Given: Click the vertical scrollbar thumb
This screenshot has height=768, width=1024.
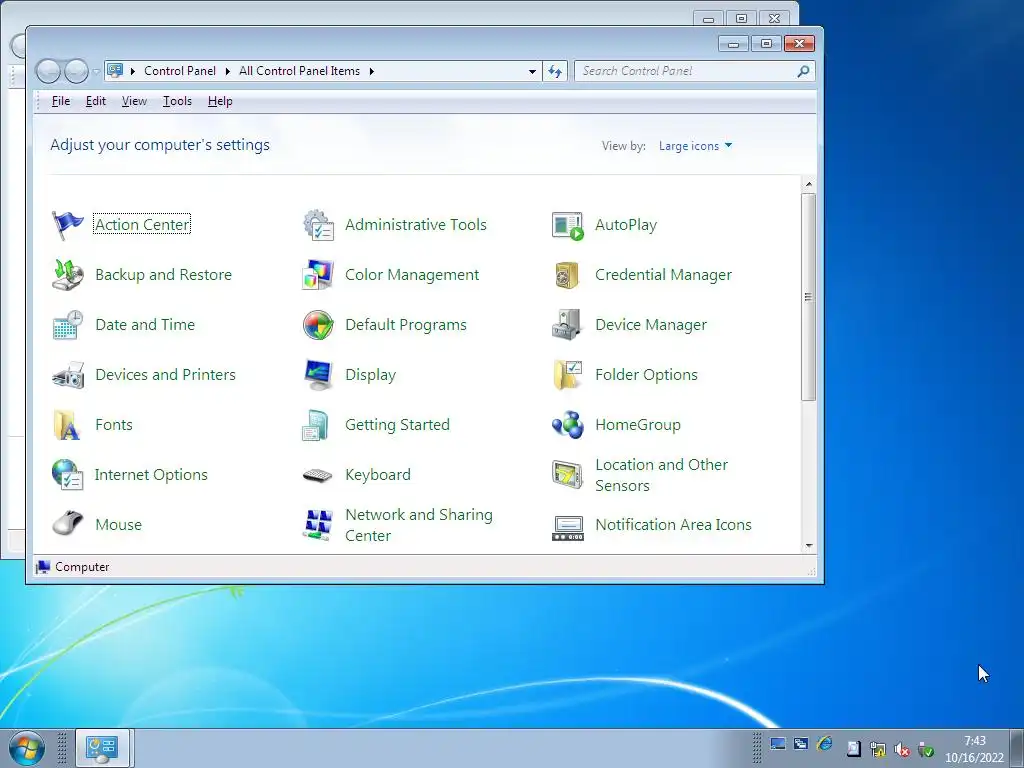Looking at the screenshot, I should click(809, 297).
